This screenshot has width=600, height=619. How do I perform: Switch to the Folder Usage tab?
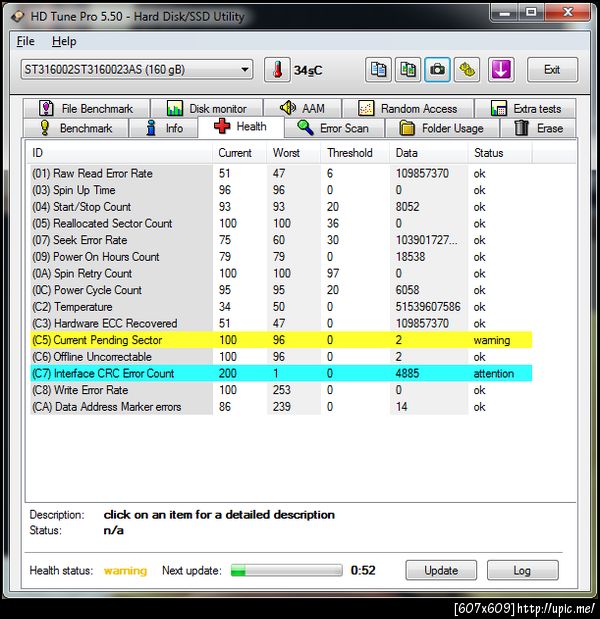pyautogui.click(x=442, y=128)
